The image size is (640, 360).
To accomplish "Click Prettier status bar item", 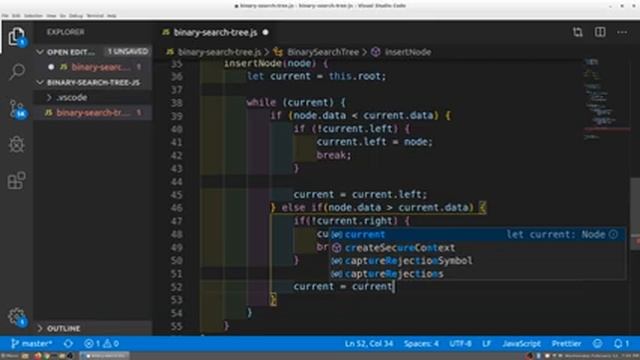I will pos(566,344).
